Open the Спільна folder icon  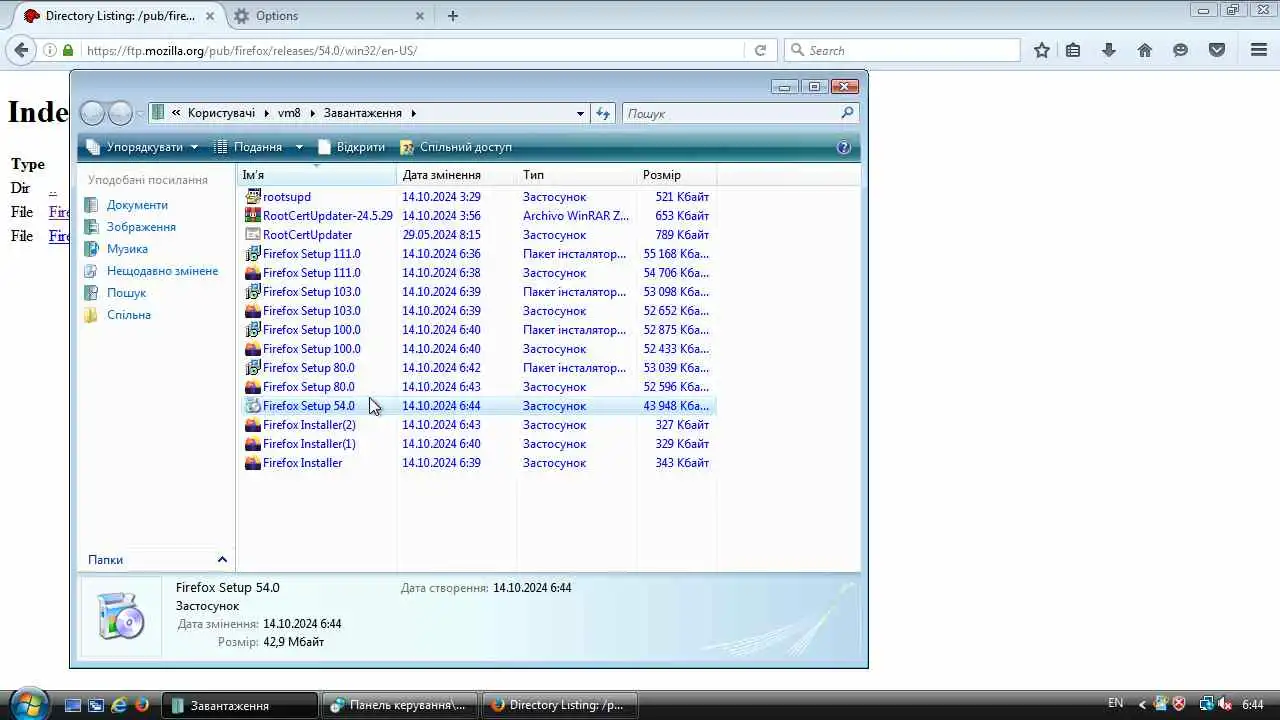92,315
